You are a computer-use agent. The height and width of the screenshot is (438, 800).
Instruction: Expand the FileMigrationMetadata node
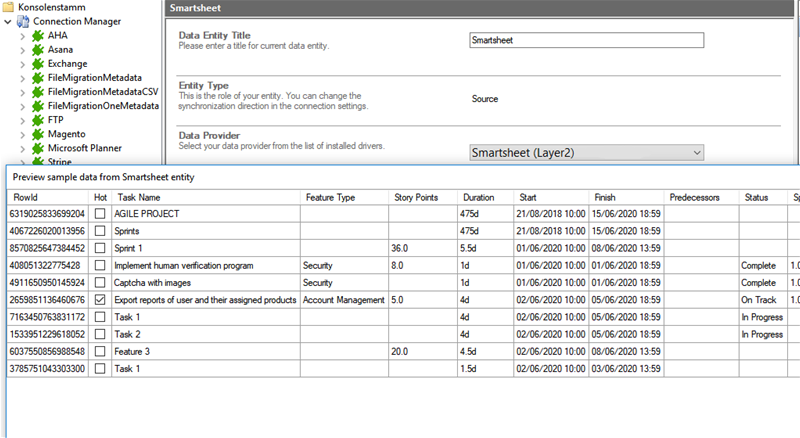click(x=23, y=77)
